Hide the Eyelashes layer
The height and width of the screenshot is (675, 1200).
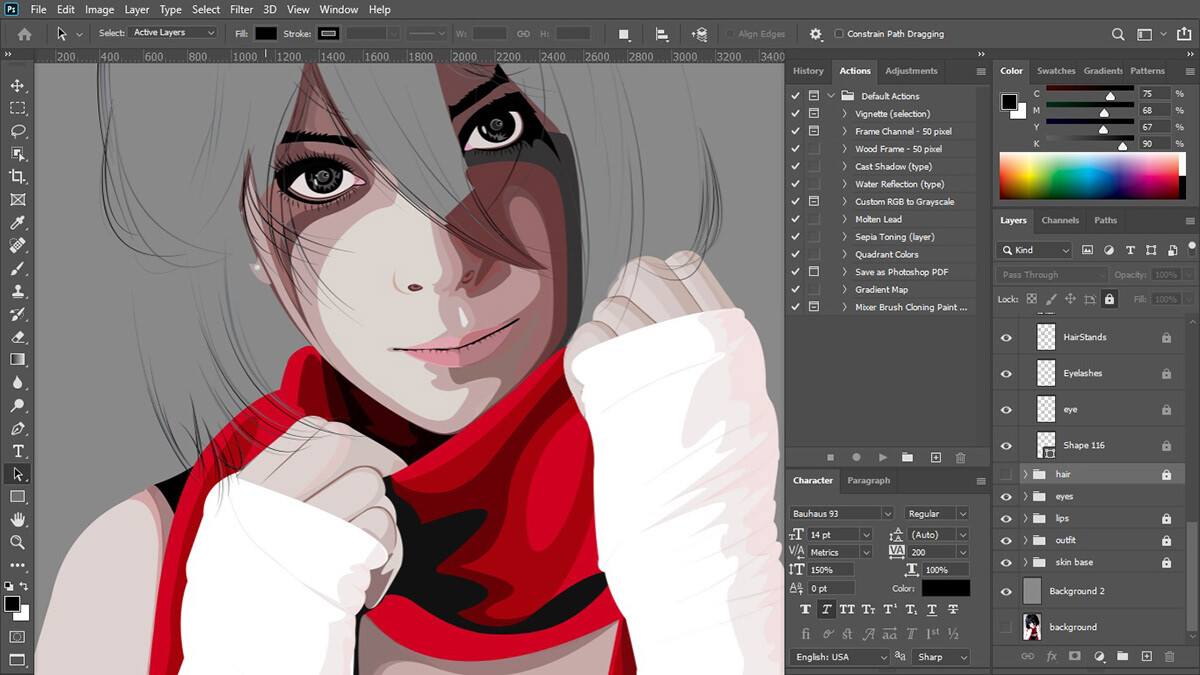tap(1006, 373)
